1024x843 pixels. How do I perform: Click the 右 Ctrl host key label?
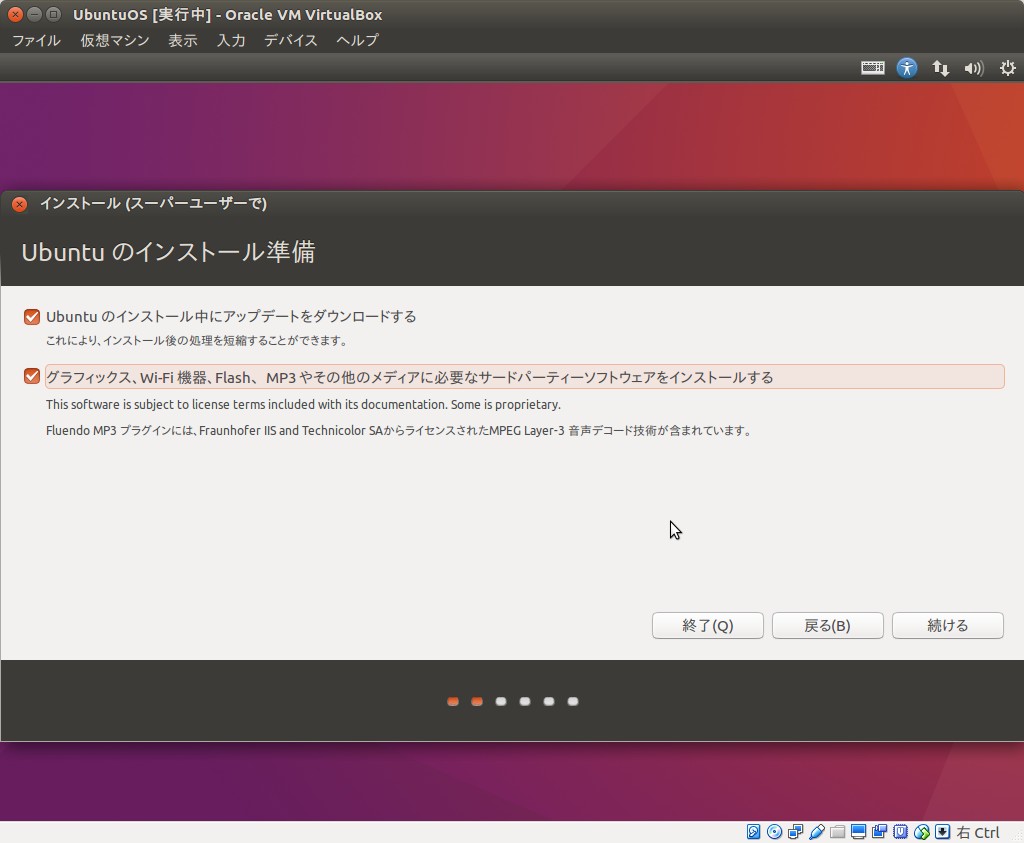[x=978, y=832]
